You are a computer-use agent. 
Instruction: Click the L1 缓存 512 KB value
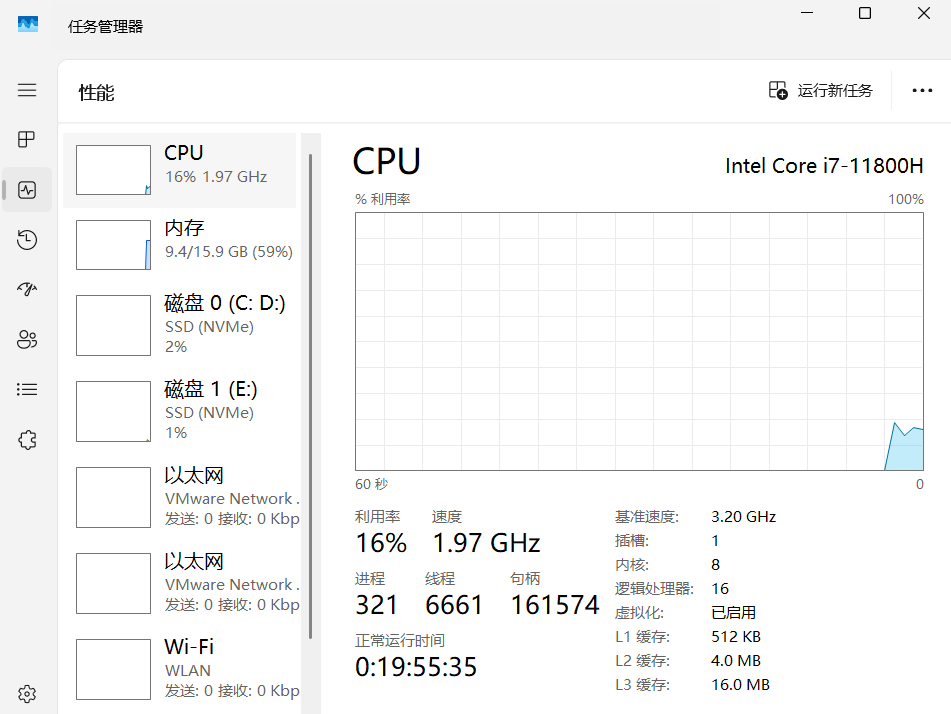coord(736,636)
